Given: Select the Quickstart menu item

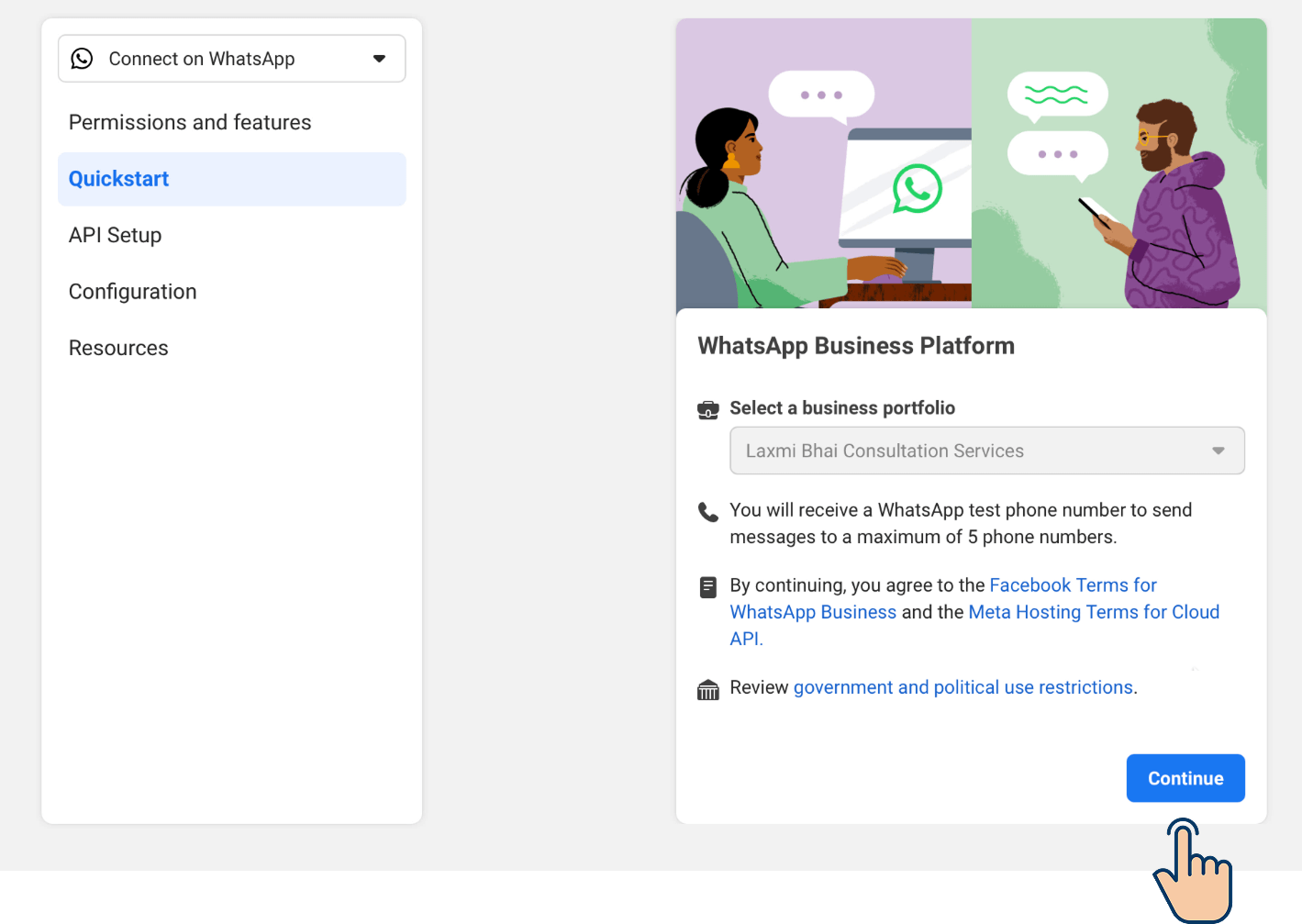Looking at the screenshot, I should 232,179.
